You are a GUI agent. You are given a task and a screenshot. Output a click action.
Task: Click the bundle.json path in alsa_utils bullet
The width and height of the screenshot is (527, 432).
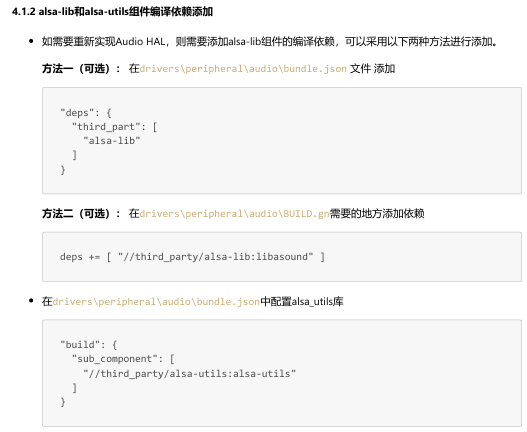(x=156, y=302)
